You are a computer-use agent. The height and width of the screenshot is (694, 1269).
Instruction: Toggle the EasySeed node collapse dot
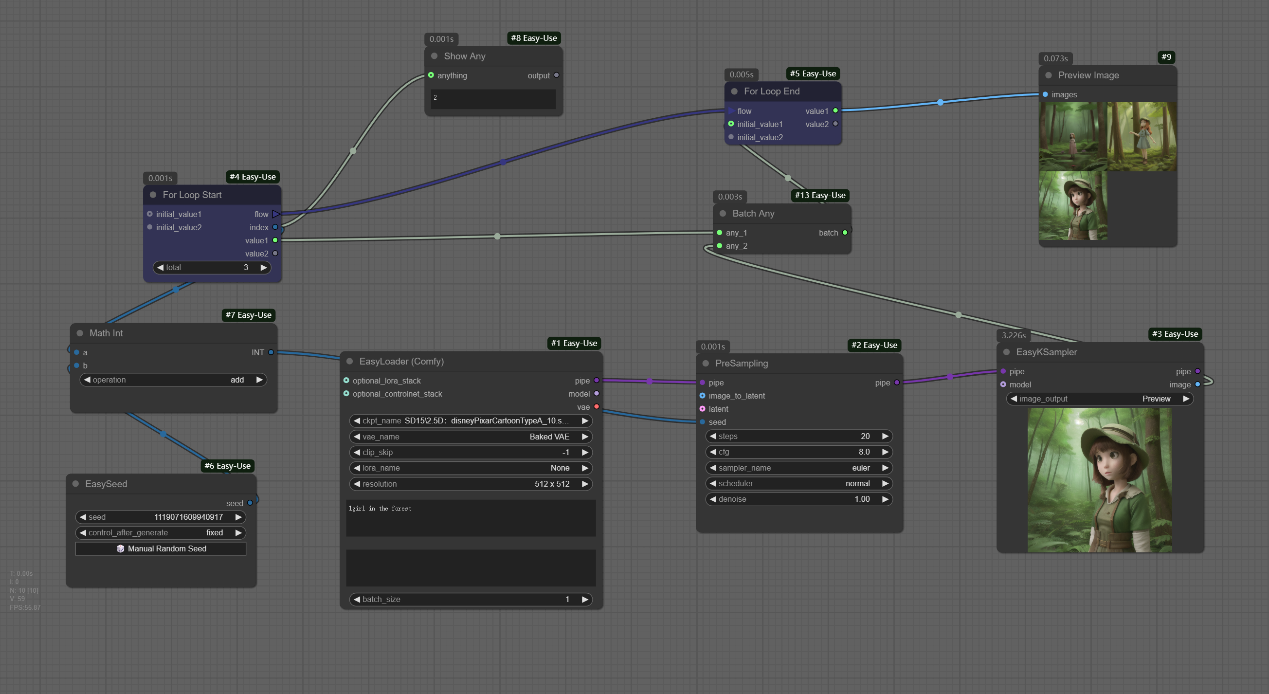point(76,484)
